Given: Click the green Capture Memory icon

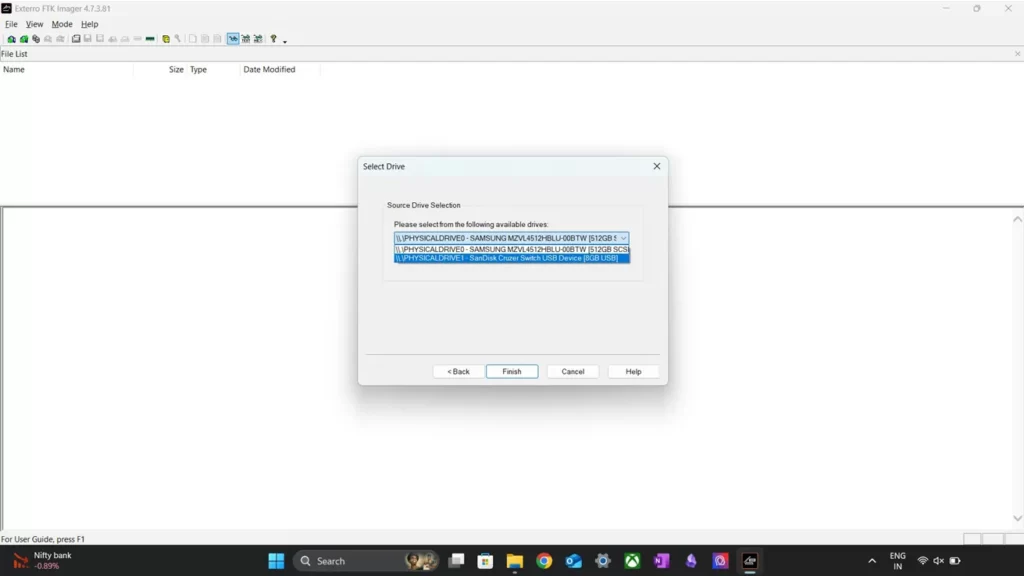Looking at the screenshot, I should coord(150,39).
